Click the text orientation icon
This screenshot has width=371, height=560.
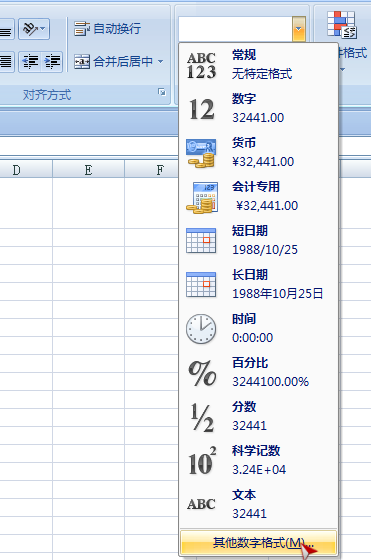pos(30,29)
